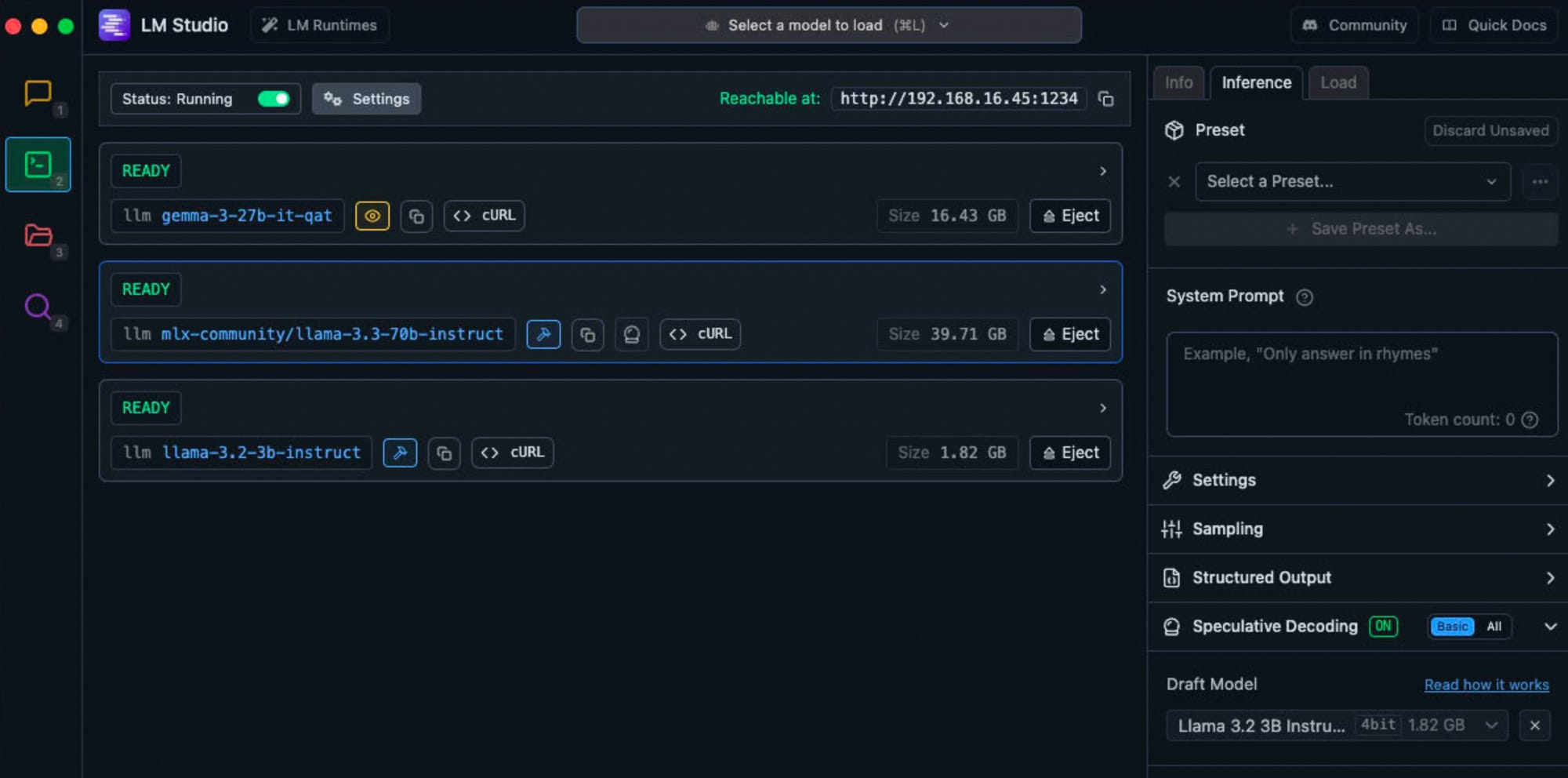This screenshot has width=1568, height=778.
Task: Open LM Runtimes
Action: click(x=319, y=25)
